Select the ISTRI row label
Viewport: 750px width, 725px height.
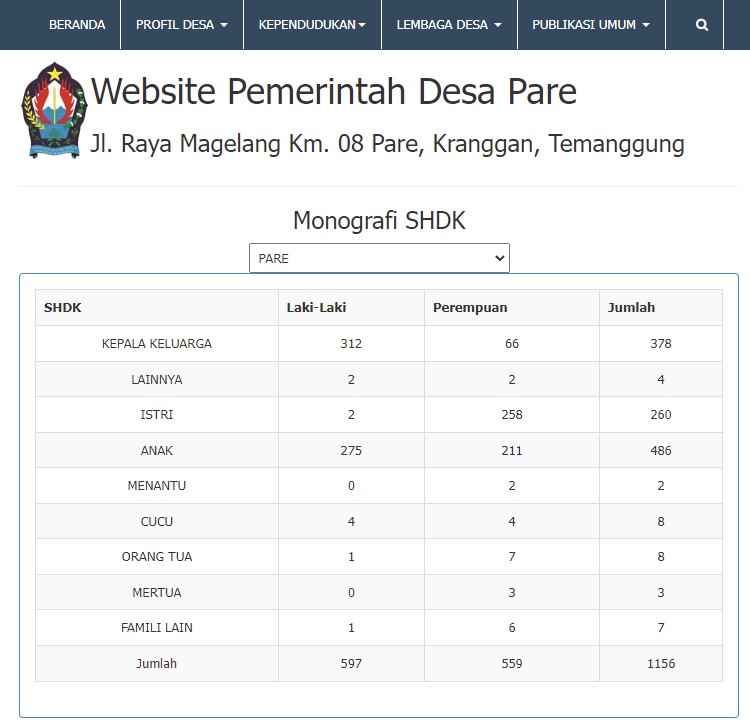(157, 415)
